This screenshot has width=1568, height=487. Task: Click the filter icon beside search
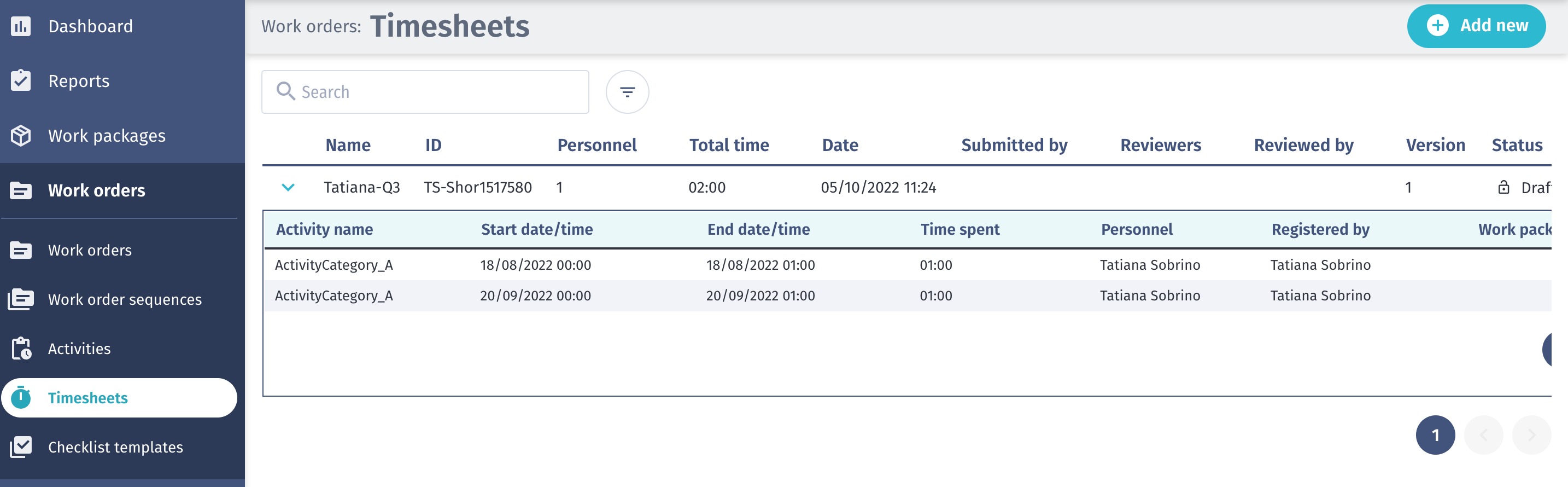point(627,92)
